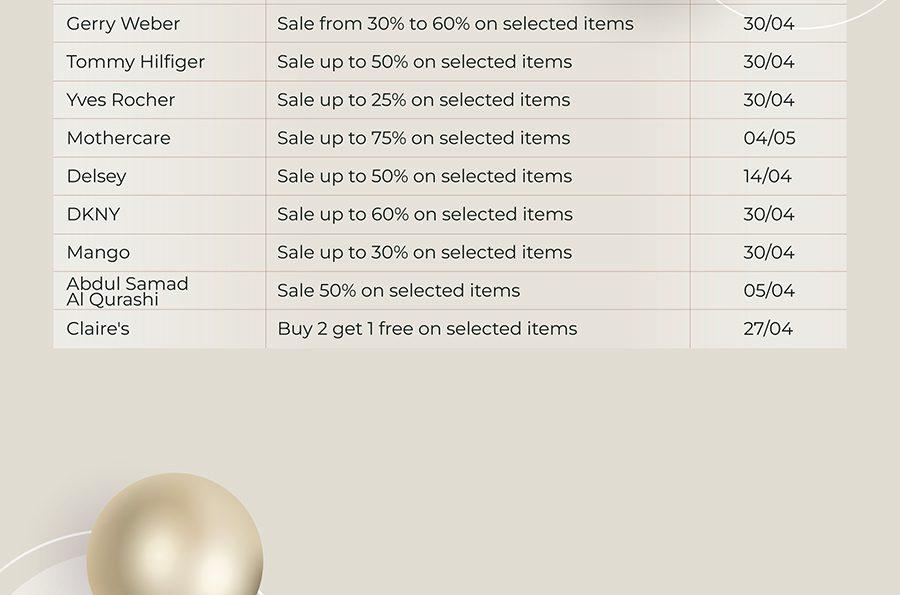The height and width of the screenshot is (595, 900).
Task: Select the 27/04 date for Claire's
Action: (768, 329)
